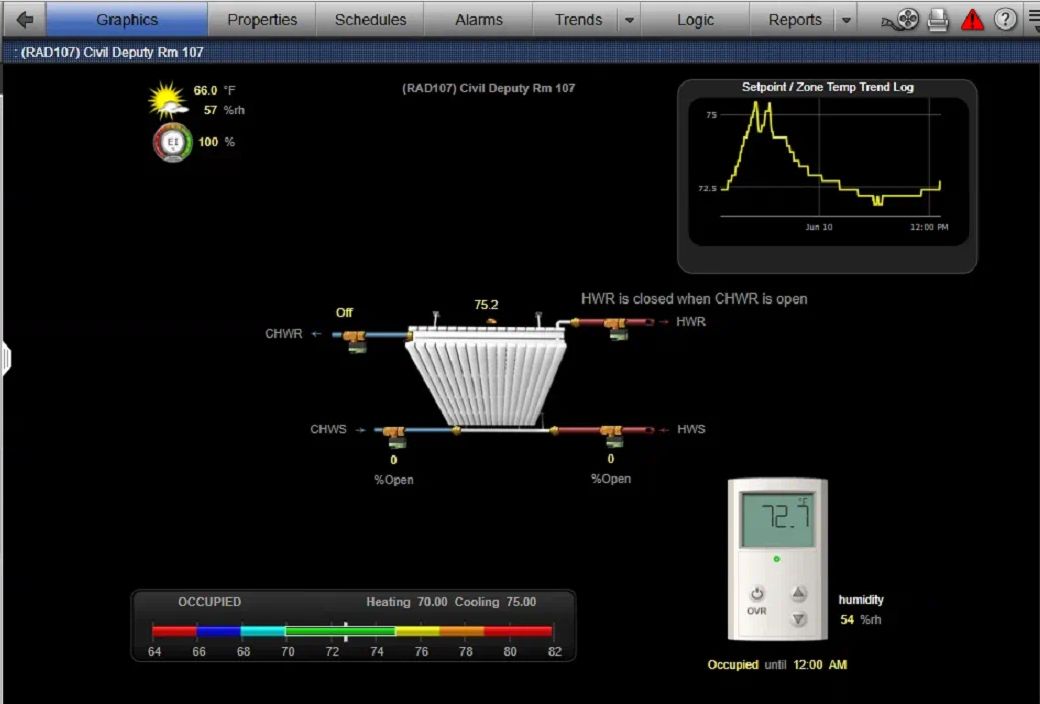This screenshot has width=1040, height=704.
Task: Expand the Trends dropdown arrow
Action: point(629,20)
